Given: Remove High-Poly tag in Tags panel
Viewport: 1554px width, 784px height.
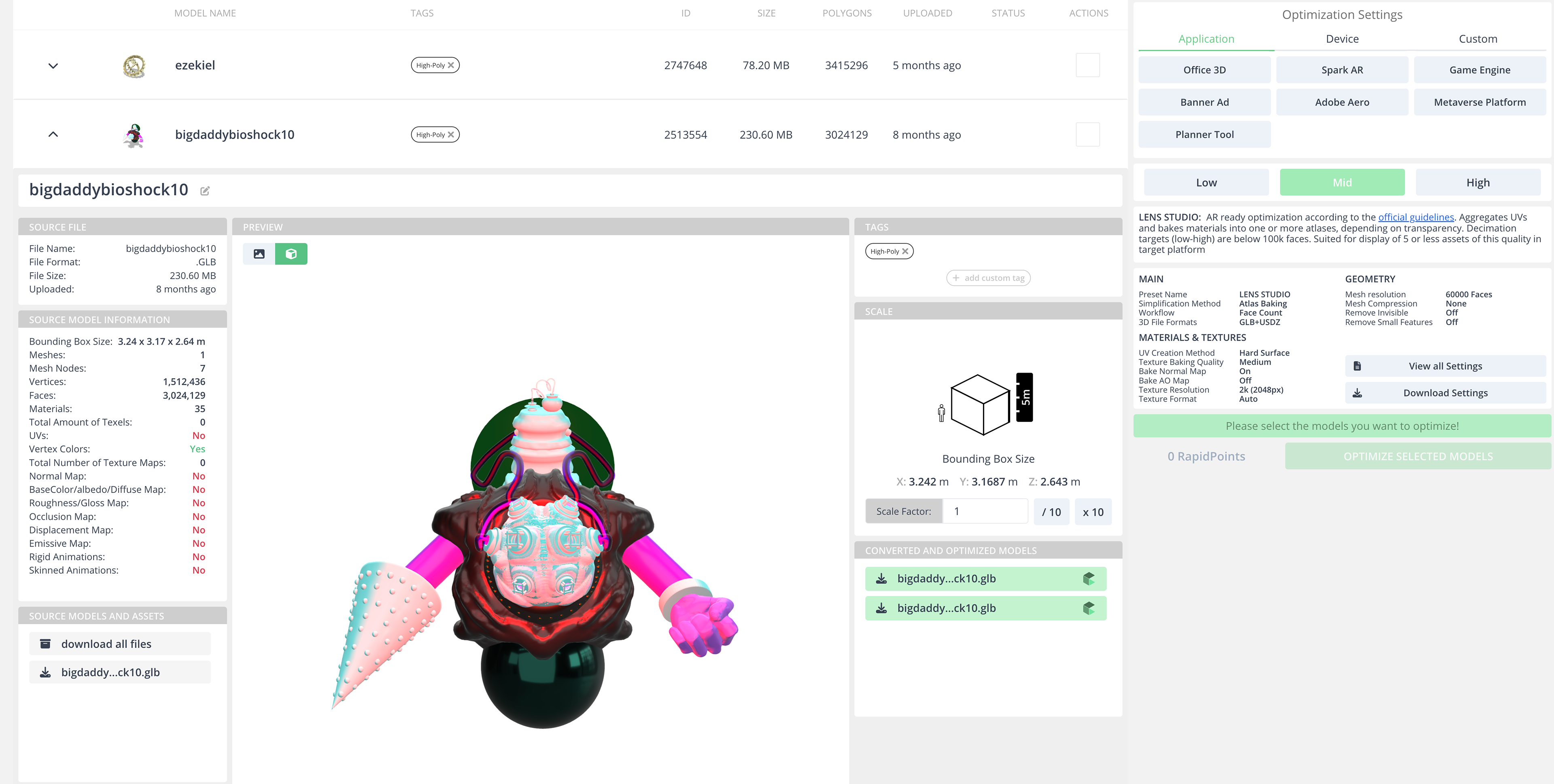Looking at the screenshot, I should (x=905, y=252).
